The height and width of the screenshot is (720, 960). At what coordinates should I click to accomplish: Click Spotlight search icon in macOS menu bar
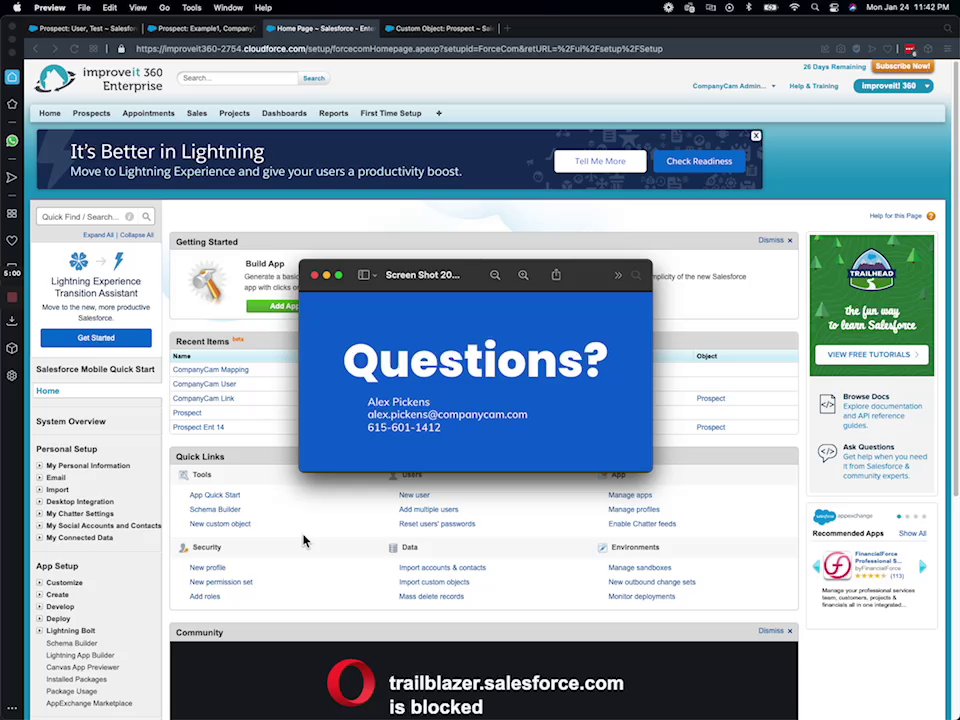pos(815,7)
